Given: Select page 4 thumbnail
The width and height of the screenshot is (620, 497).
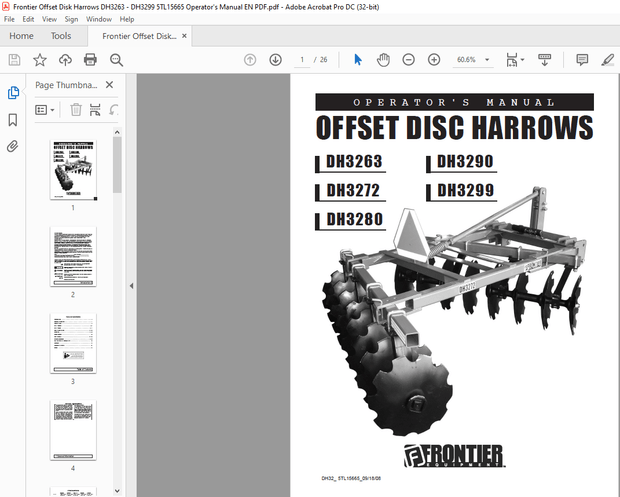Looking at the screenshot, I should (x=73, y=430).
